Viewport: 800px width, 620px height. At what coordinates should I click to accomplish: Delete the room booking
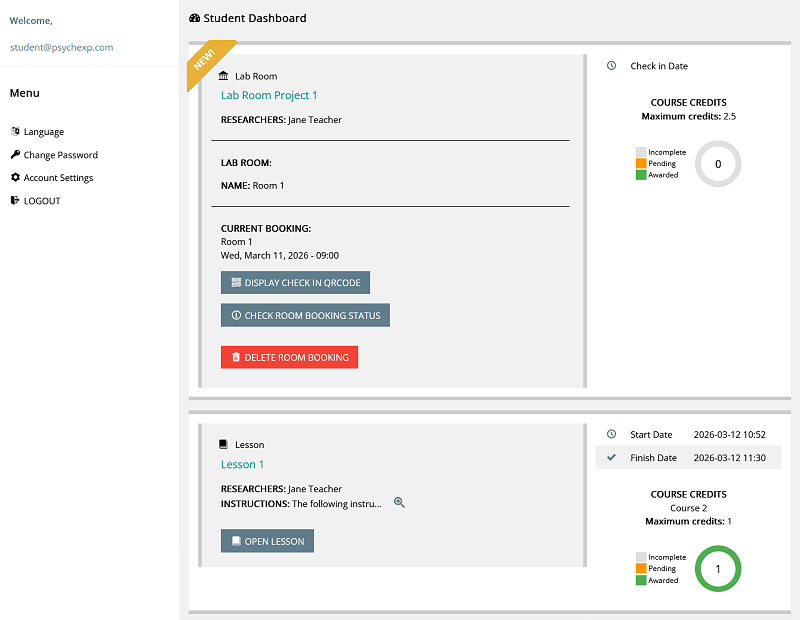click(x=289, y=357)
